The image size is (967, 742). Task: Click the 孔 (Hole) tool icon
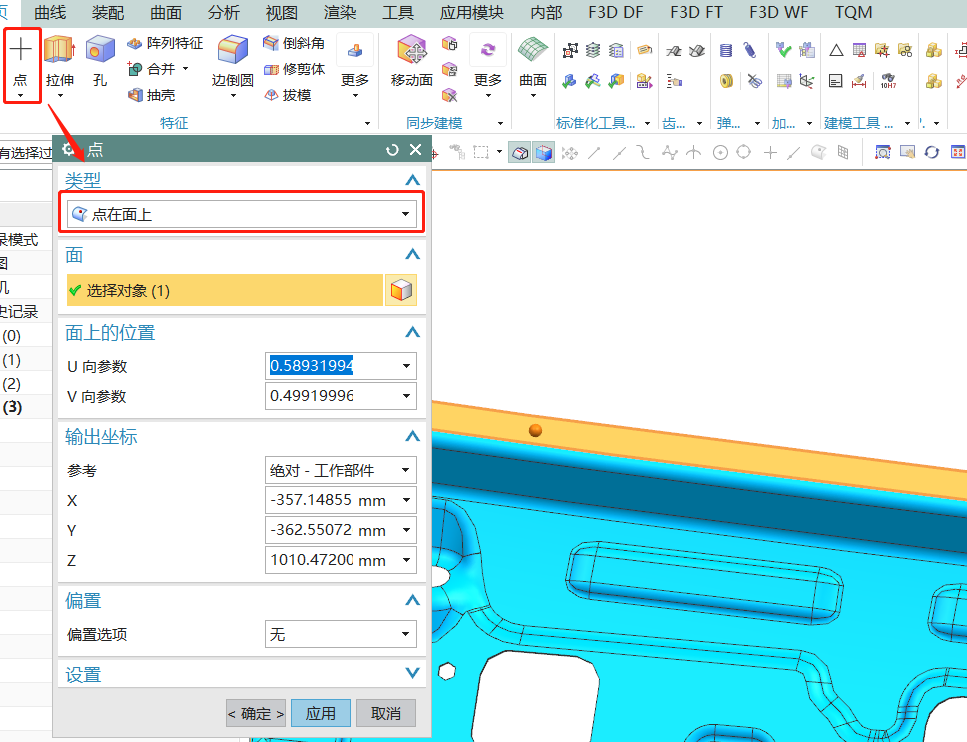(x=100, y=50)
